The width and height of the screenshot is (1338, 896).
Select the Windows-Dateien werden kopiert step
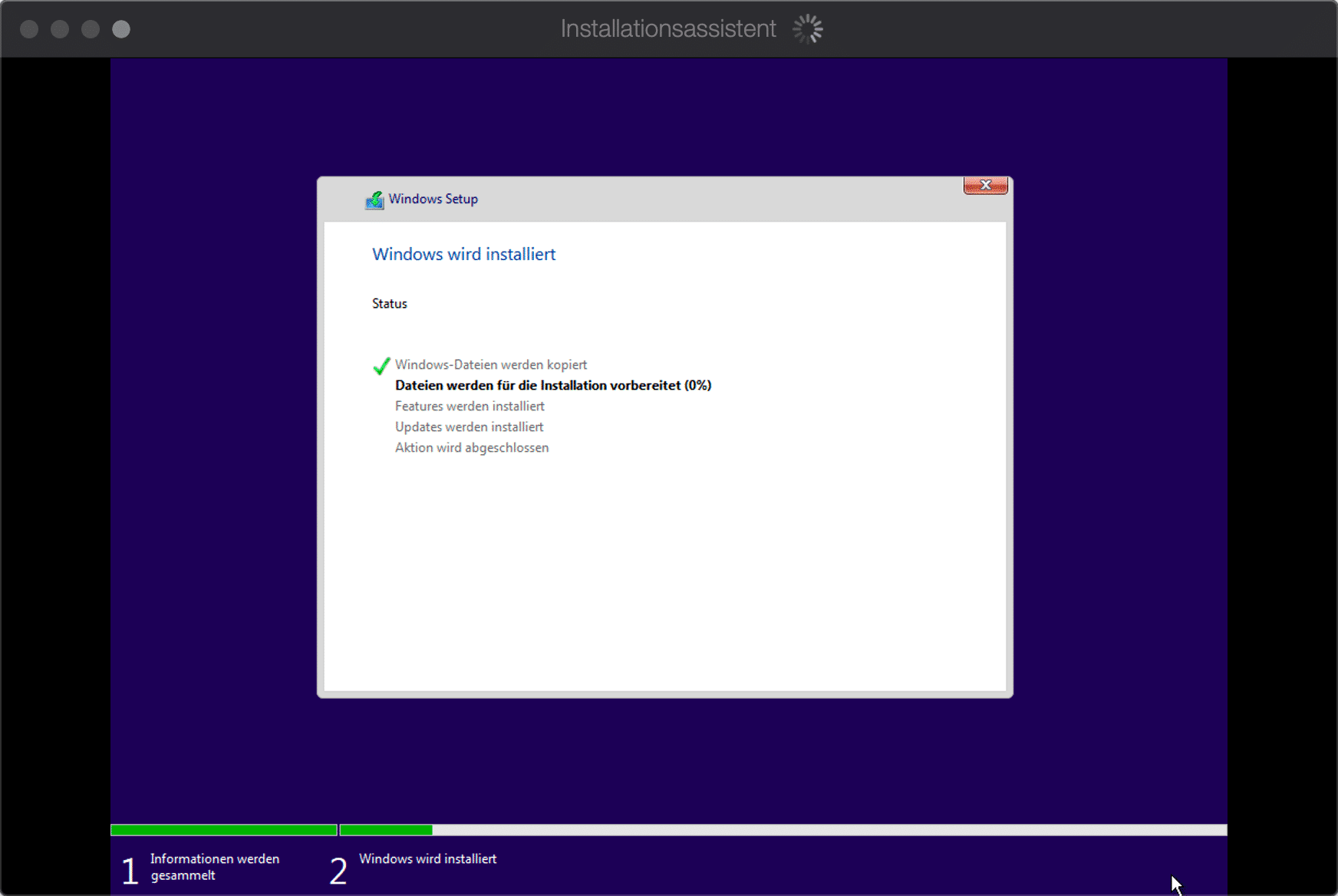(x=491, y=365)
